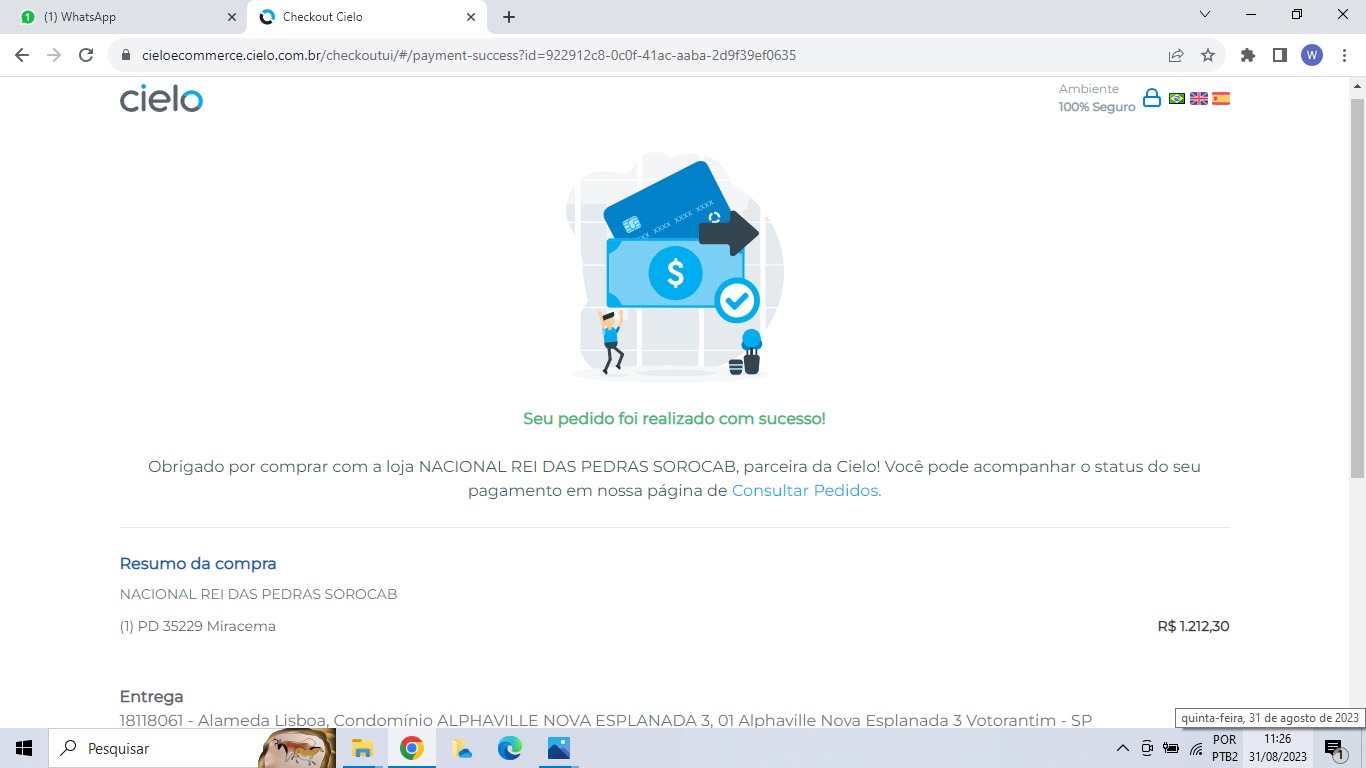Image resolution: width=1366 pixels, height=768 pixels.
Task: Show hidden system tray icons
Action: tap(1122, 748)
